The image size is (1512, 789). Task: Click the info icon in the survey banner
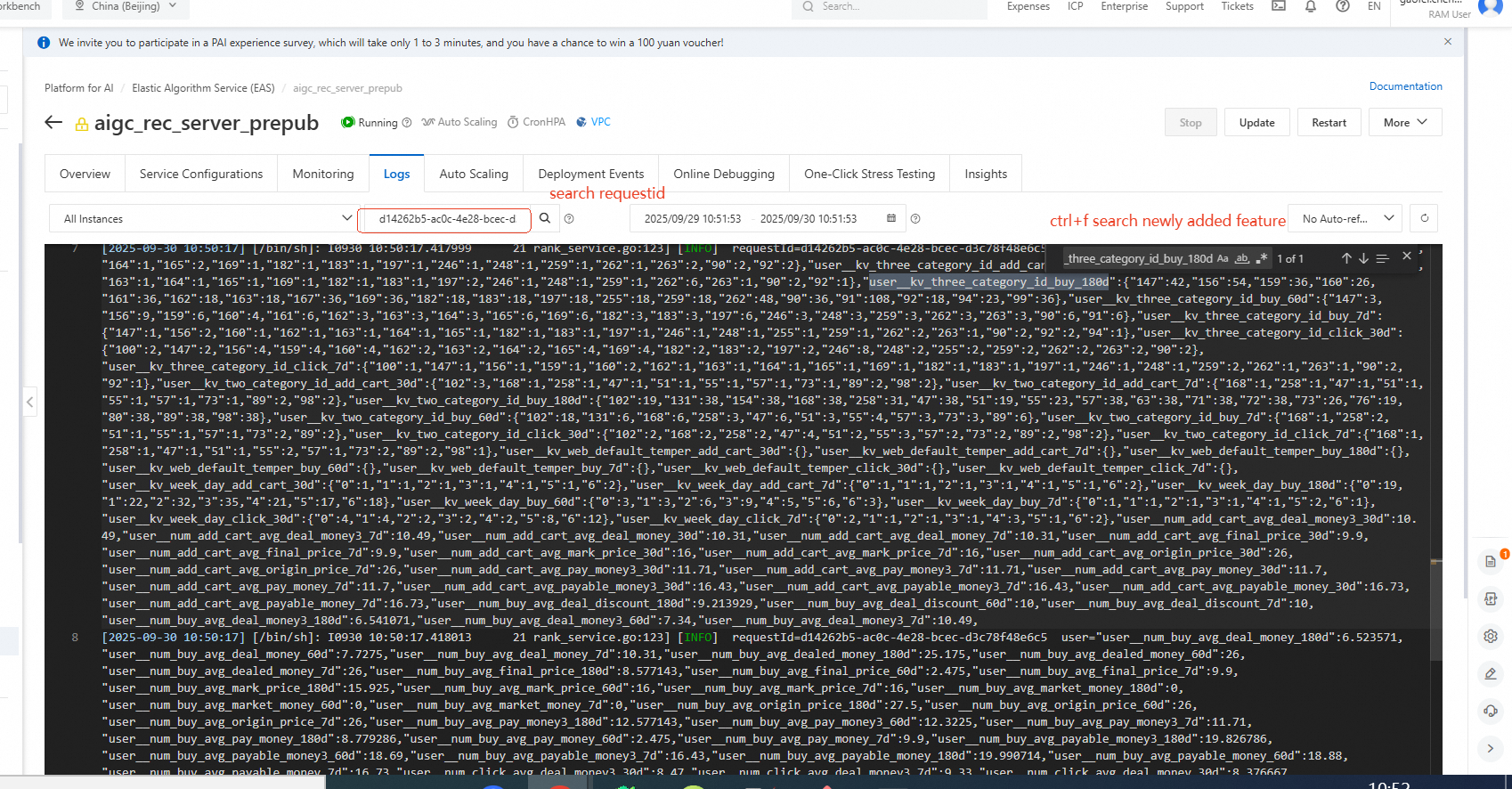44,43
